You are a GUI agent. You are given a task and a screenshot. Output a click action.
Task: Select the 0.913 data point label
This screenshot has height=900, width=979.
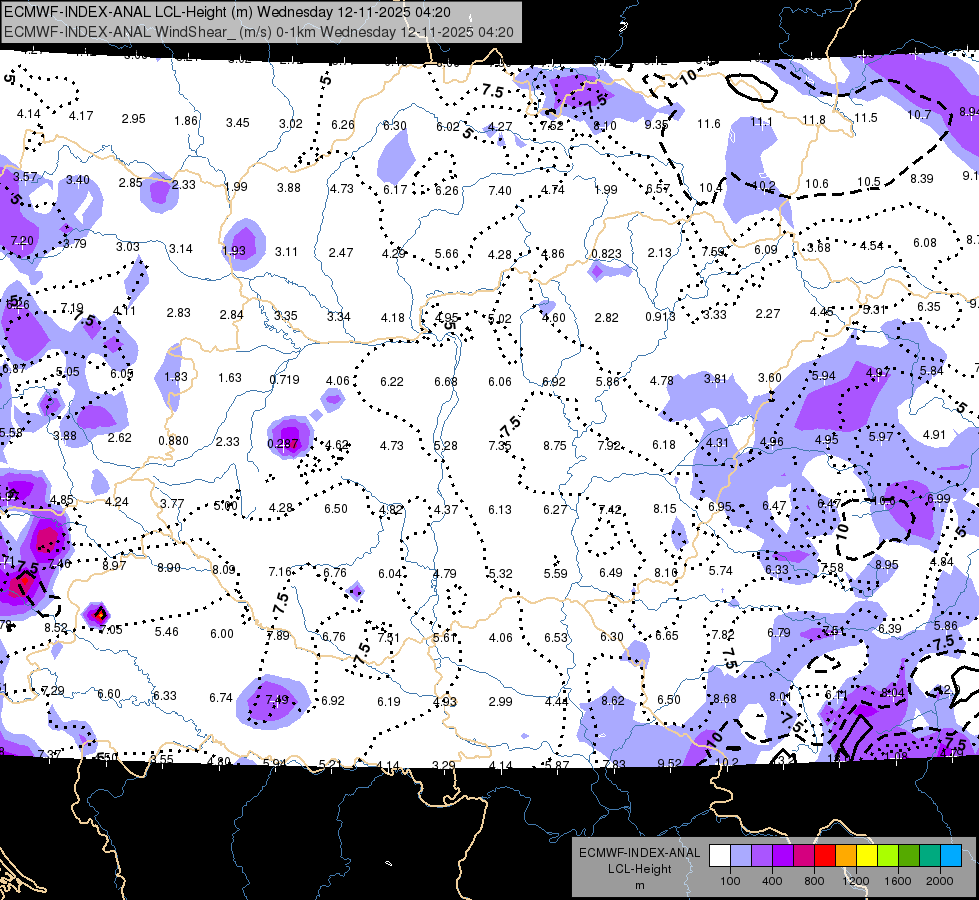click(x=661, y=316)
